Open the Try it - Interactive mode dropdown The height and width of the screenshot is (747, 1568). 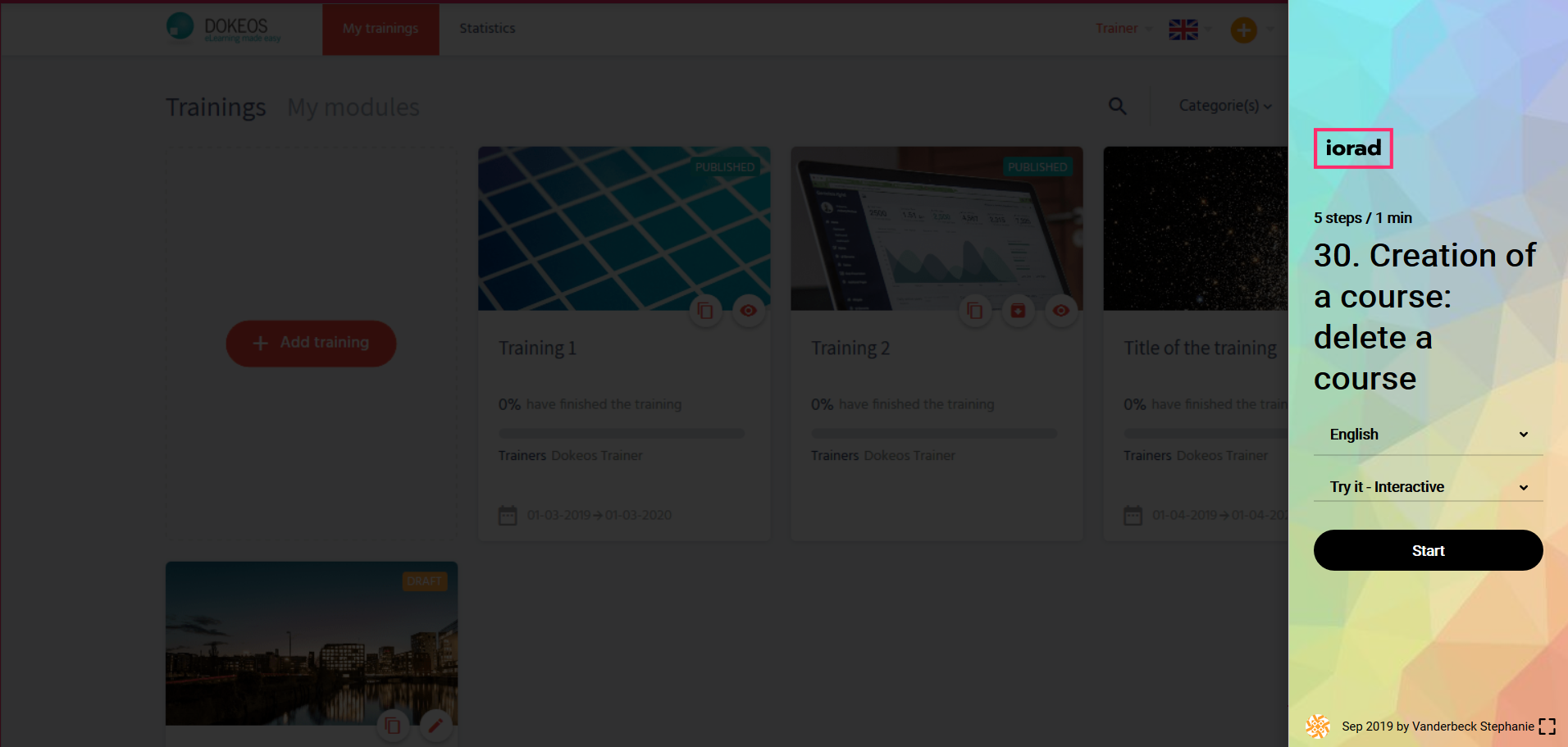click(x=1428, y=487)
